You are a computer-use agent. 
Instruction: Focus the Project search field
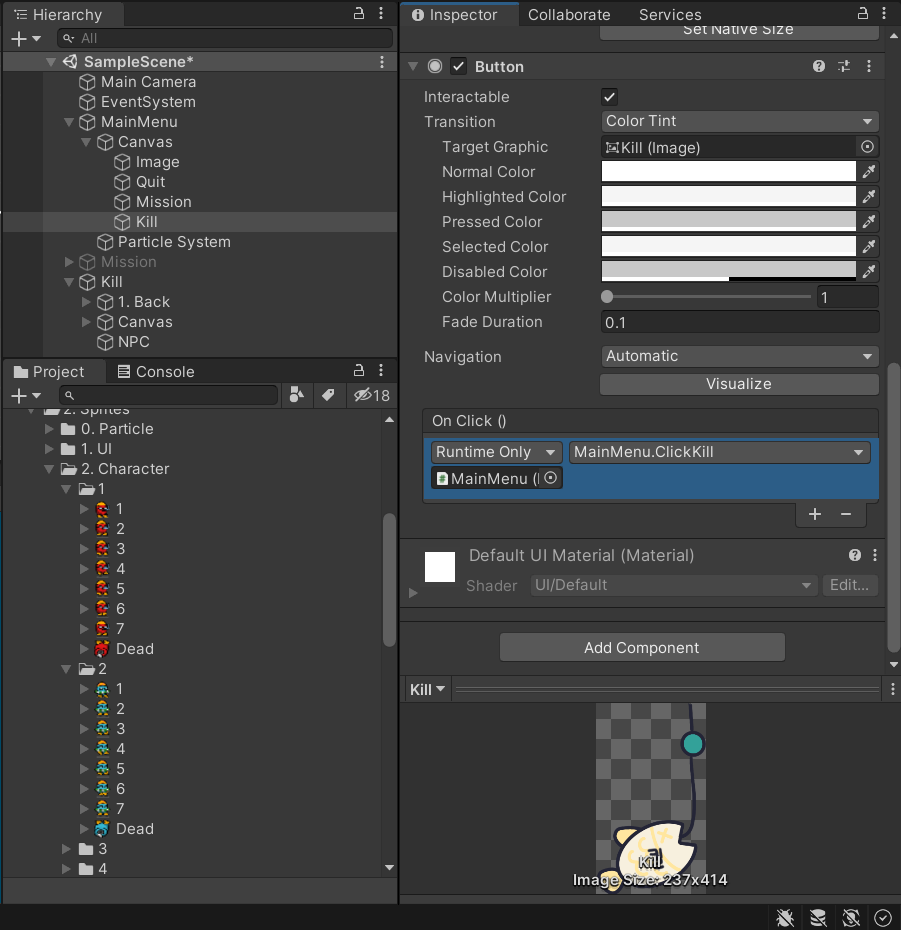click(168, 395)
